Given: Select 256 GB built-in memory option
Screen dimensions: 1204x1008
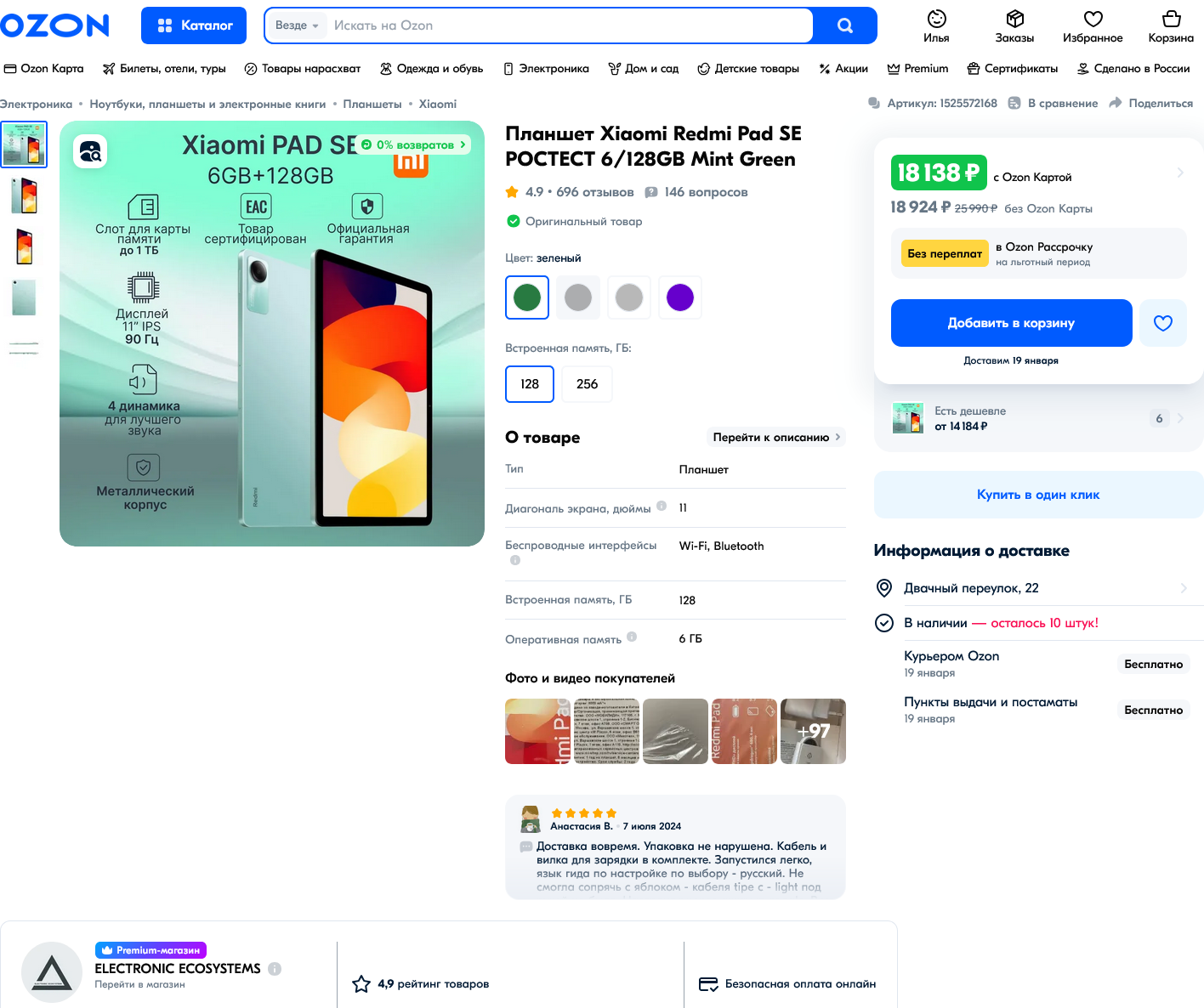Looking at the screenshot, I should click(587, 384).
